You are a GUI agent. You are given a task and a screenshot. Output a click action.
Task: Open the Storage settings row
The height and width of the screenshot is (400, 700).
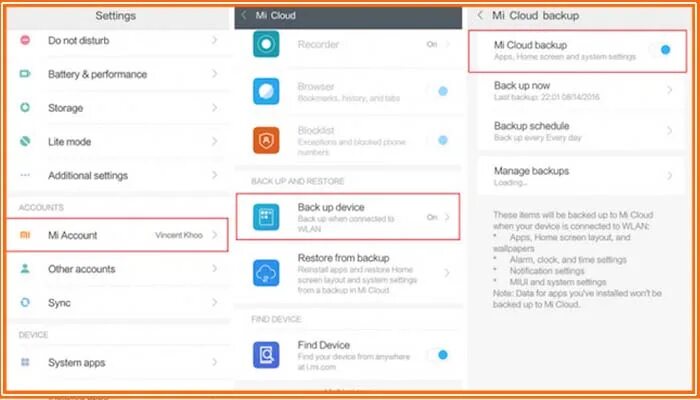118,108
